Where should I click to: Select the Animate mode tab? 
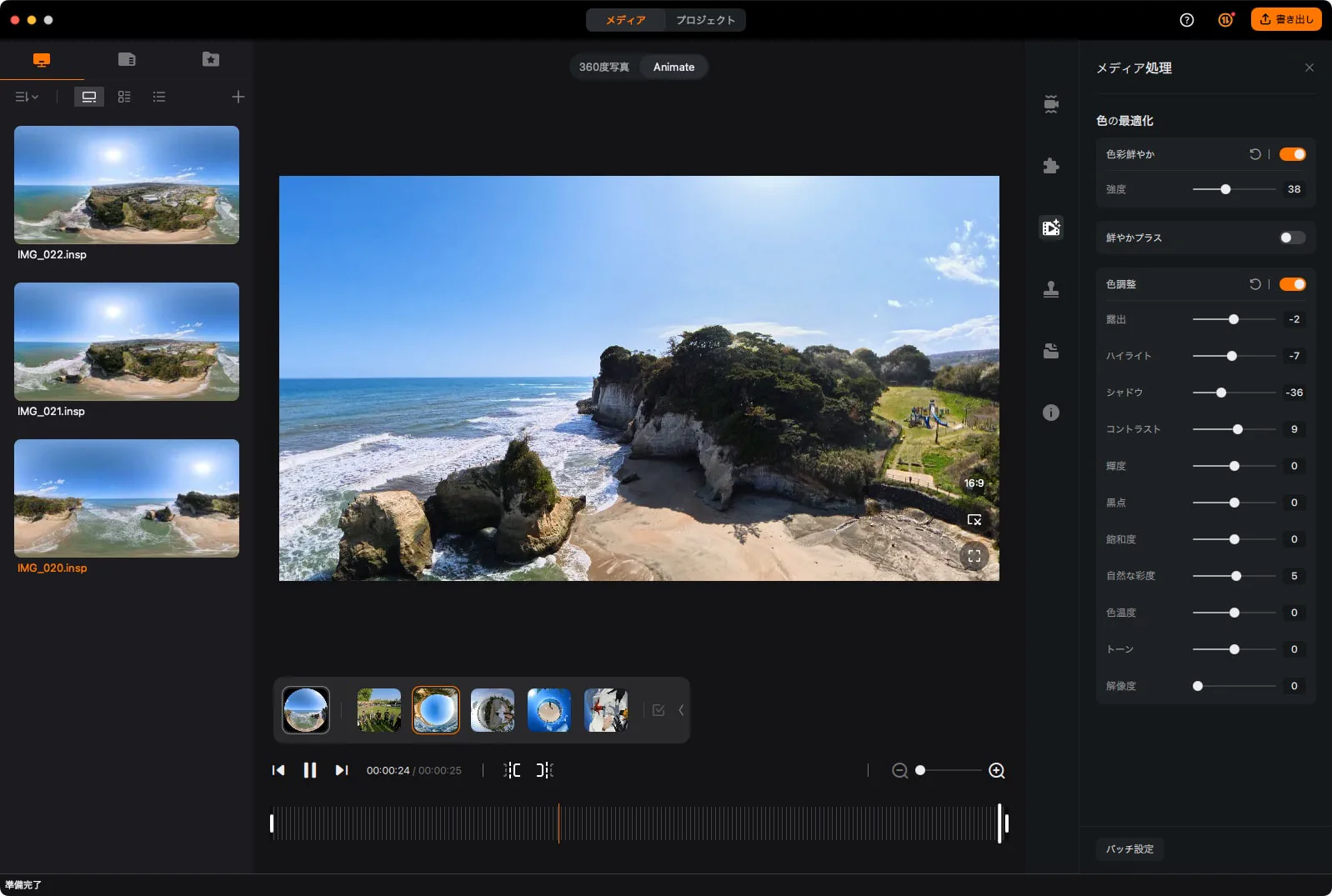674,68
